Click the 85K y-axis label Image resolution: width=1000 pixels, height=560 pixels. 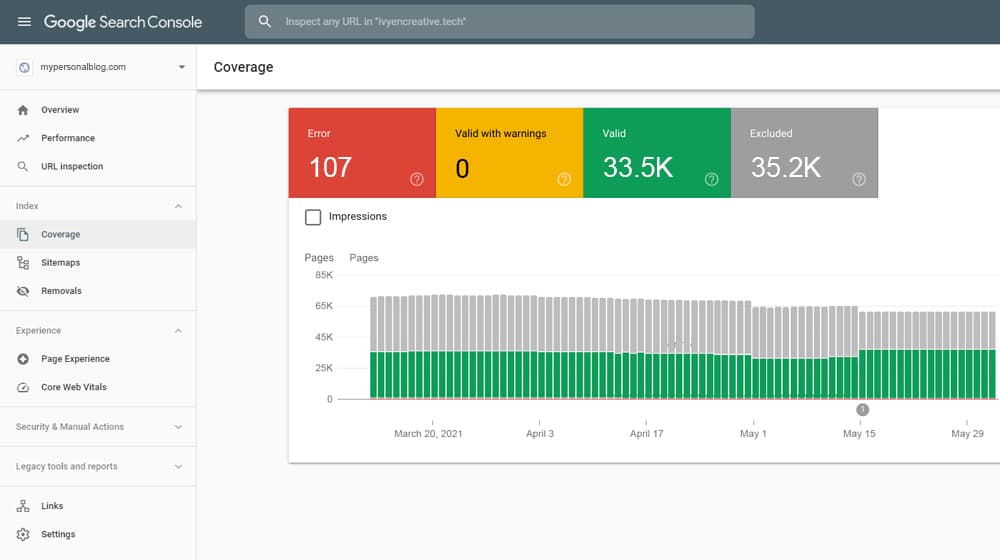(324, 275)
